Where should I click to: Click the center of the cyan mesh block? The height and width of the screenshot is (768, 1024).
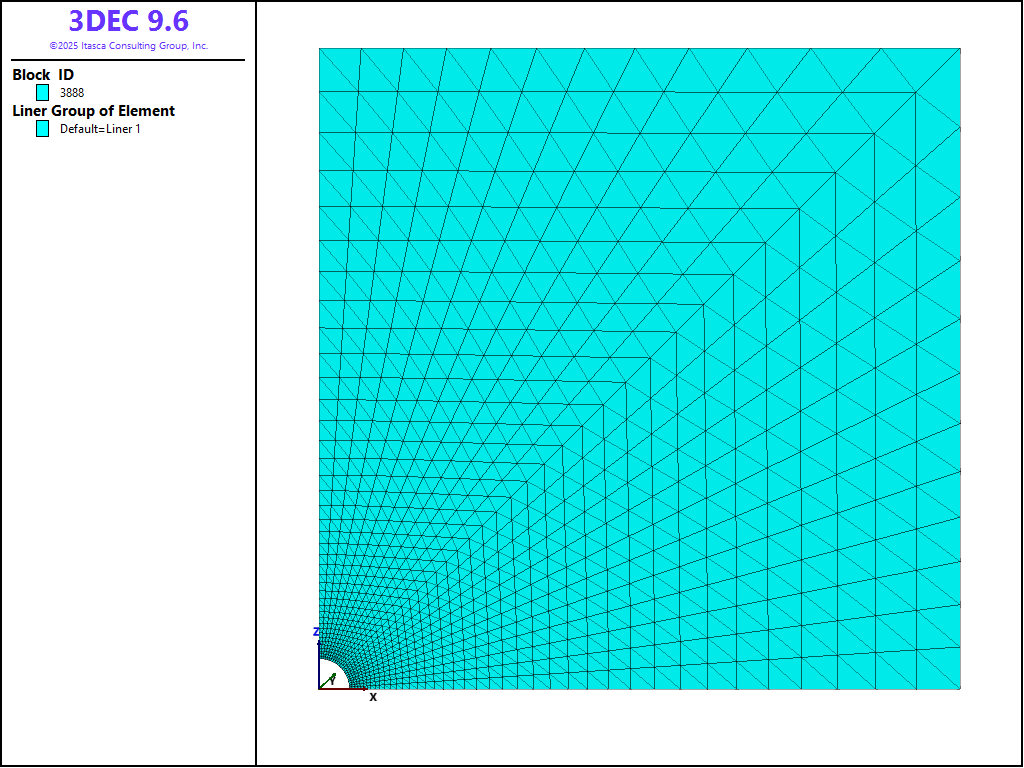click(x=640, y=368)
